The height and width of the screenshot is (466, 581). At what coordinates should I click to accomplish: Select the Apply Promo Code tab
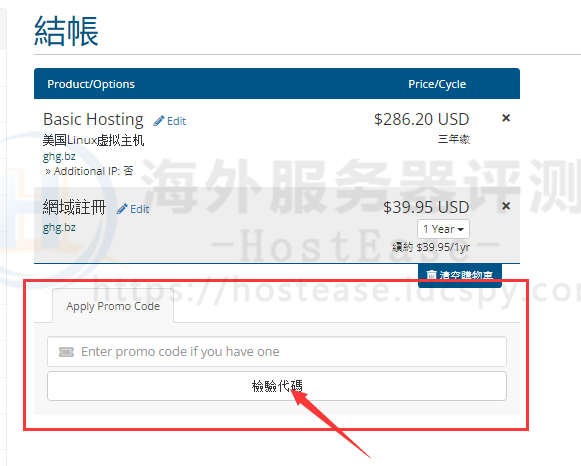pyautogui.click(x=113, y=306)
